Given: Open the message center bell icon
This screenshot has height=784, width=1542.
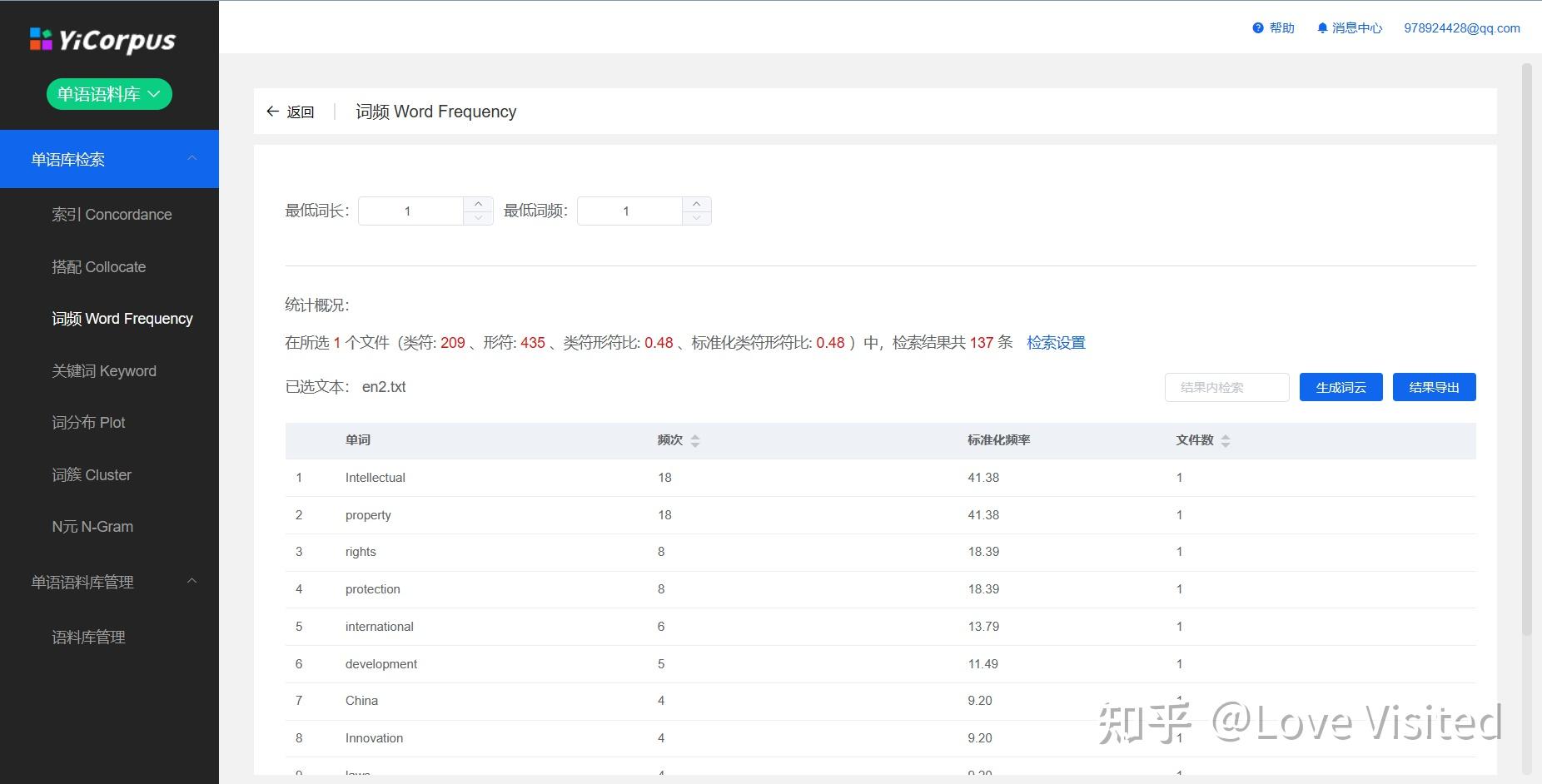Looking at the screenshot, I should tap(1322, 28).
